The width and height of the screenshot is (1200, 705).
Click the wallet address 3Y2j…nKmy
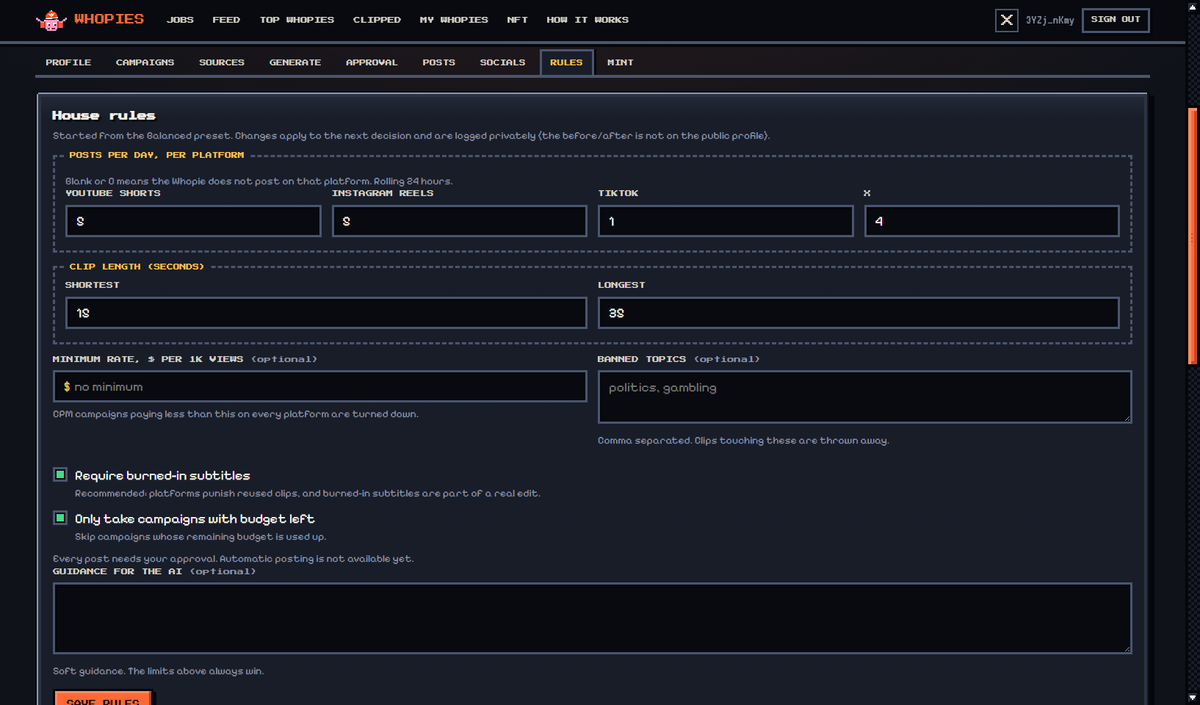click(1050, 20)
